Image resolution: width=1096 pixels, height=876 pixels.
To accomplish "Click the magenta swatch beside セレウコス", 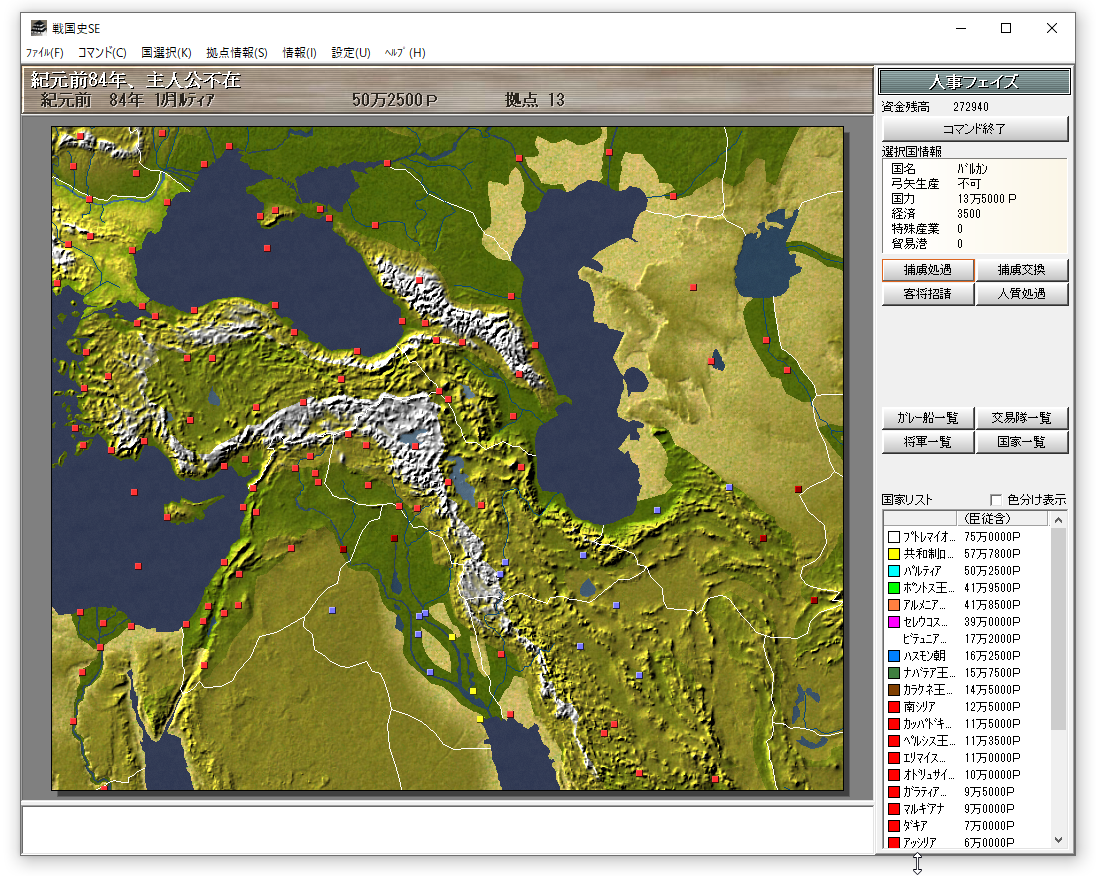I will (x=894, y=622).
